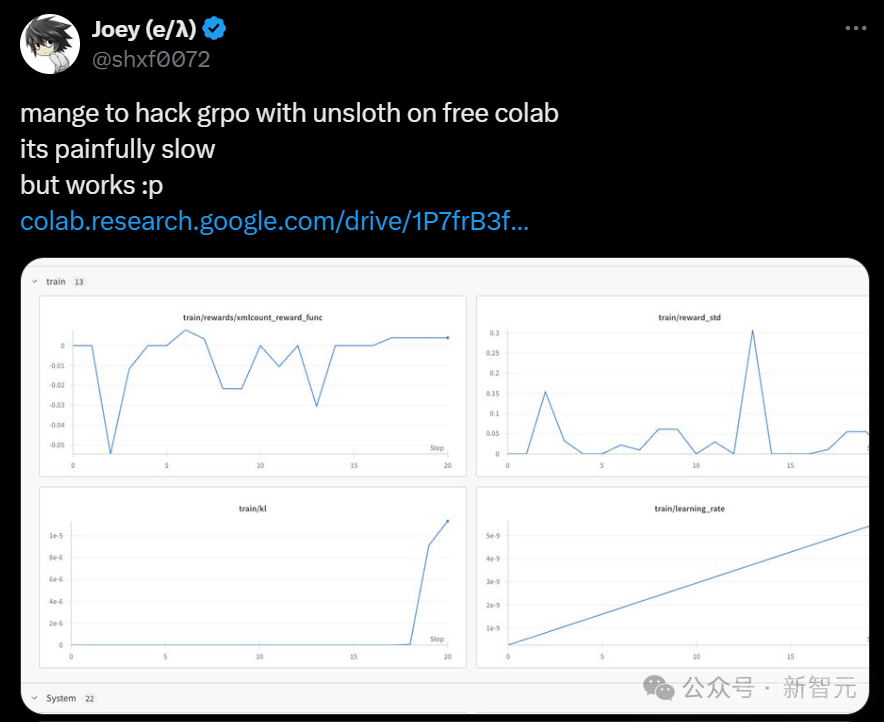Select the train/reward_std chart
Viewport: 884px width, 722px height.
pos(673,386)
